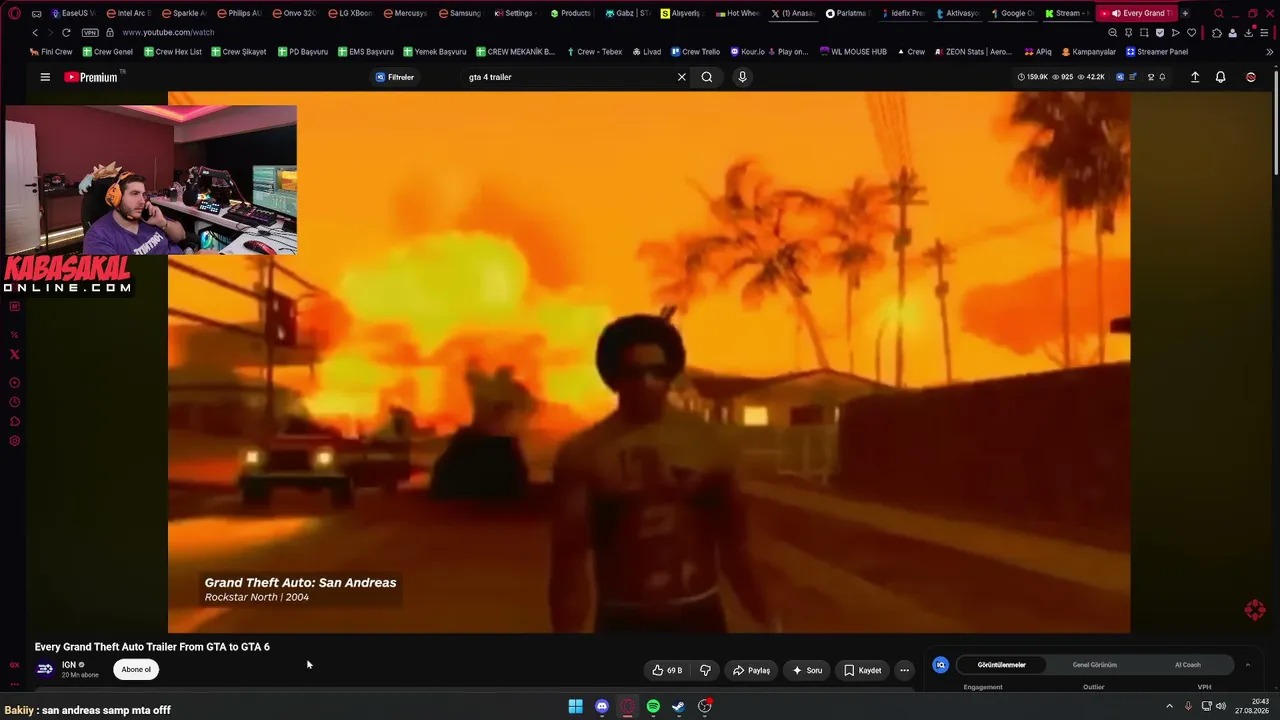Open Discord from the taskbar

tap(602, 706)
